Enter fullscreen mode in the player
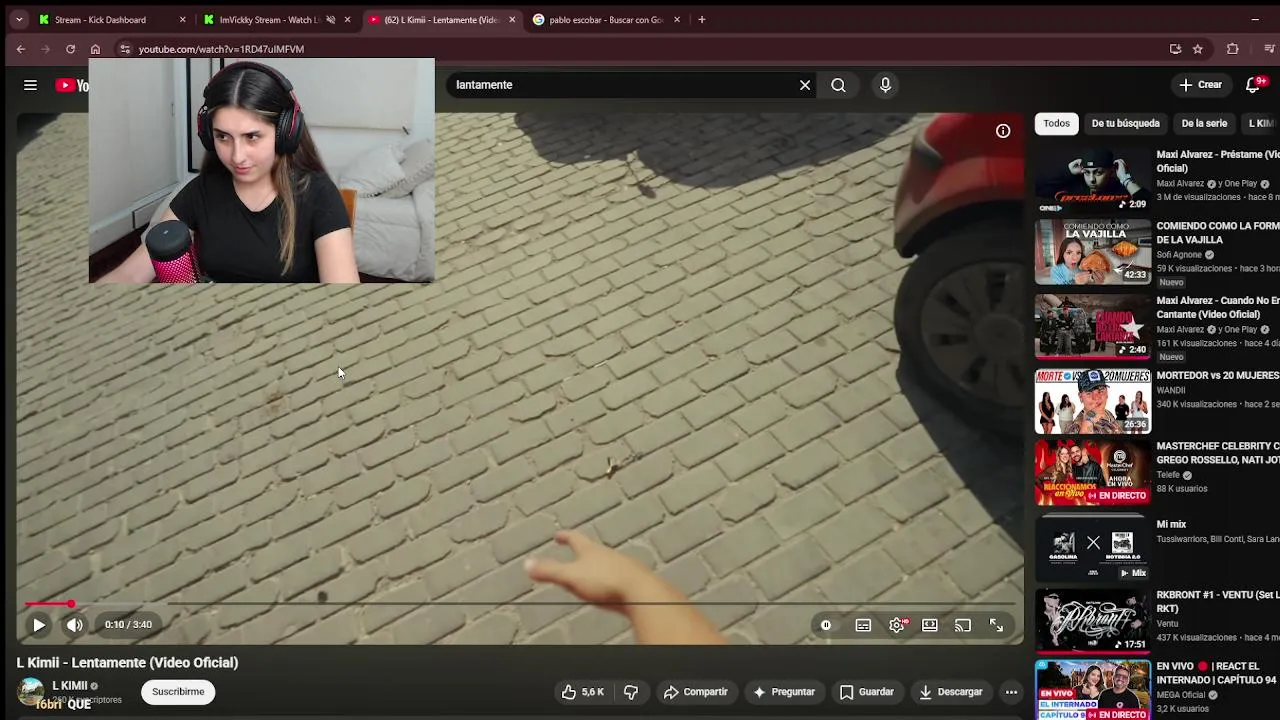Image resolution: width=1280 pixels, height=720 pixels. coord(997,625)
